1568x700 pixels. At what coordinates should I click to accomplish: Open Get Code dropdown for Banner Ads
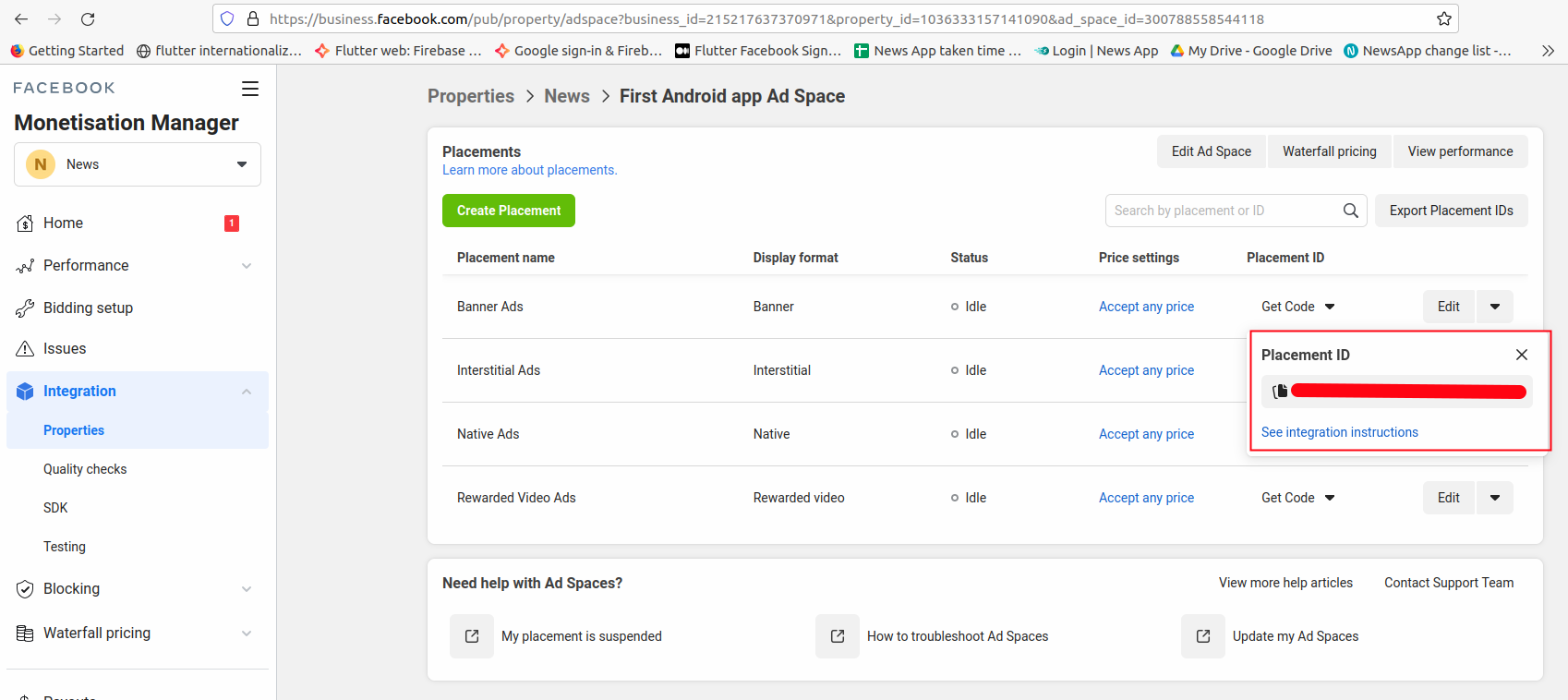click(x=1297, y=307)
